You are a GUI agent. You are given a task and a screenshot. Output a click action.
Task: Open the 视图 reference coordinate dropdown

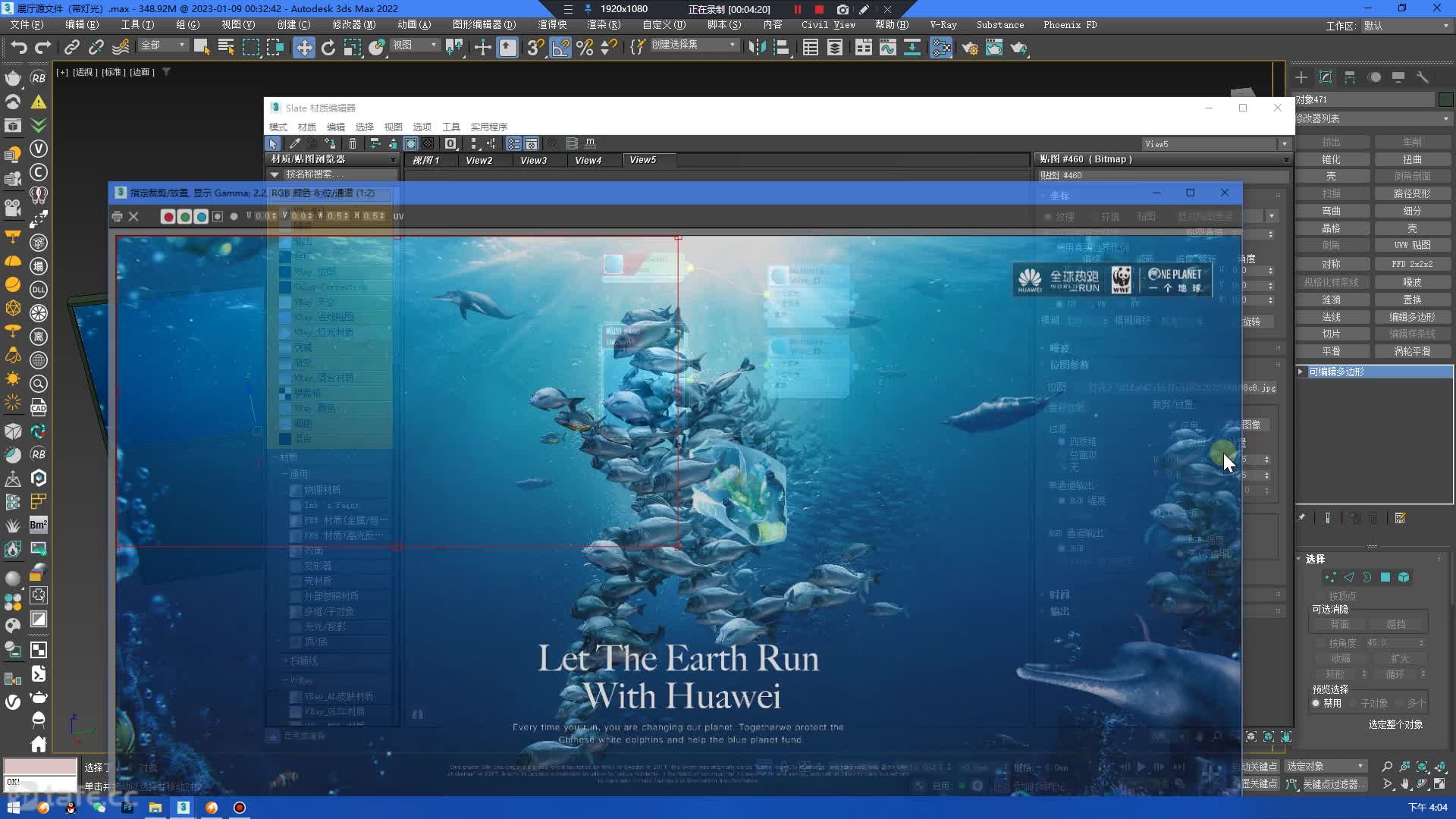click(x=415, y=45)
